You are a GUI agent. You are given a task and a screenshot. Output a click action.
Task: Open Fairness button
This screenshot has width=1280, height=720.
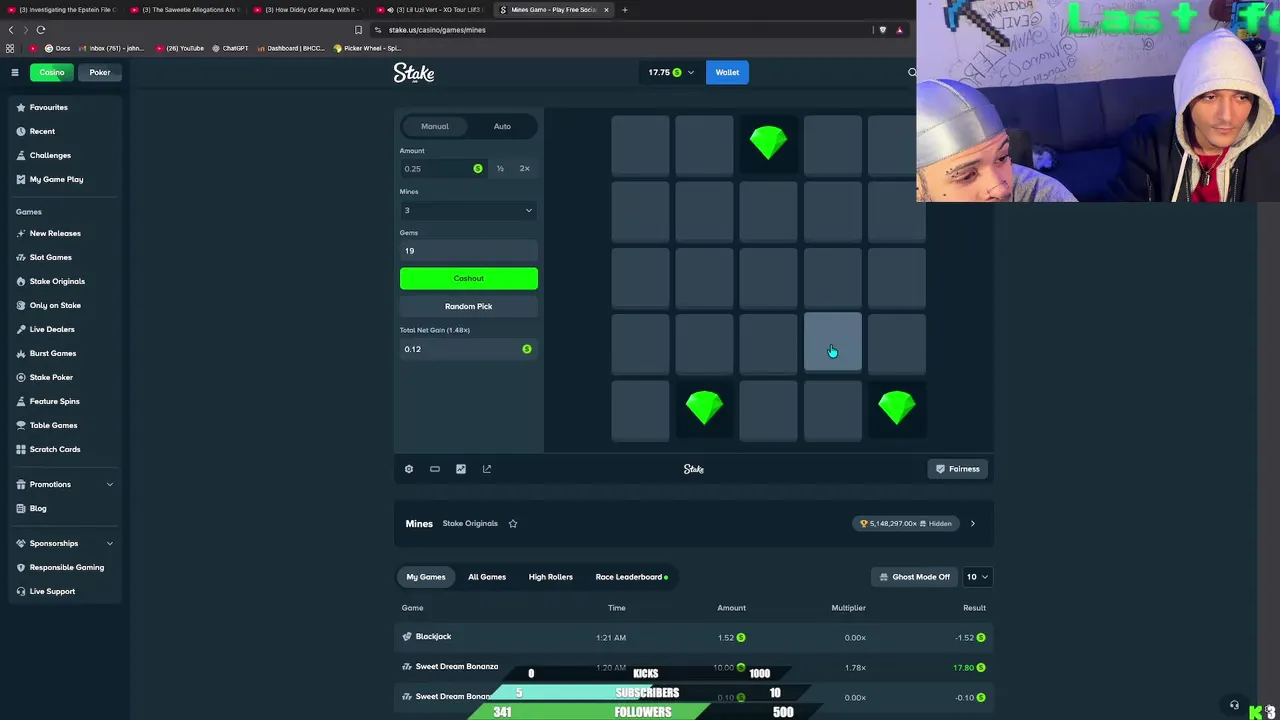click(958, 469)
